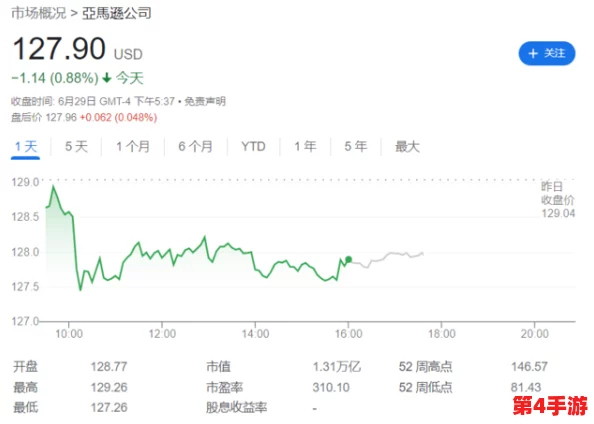Click the 盘后价 127.96 after-hours text
This screenshot has width=594, height=424.
pyautogui.click(x=44, y=117)
